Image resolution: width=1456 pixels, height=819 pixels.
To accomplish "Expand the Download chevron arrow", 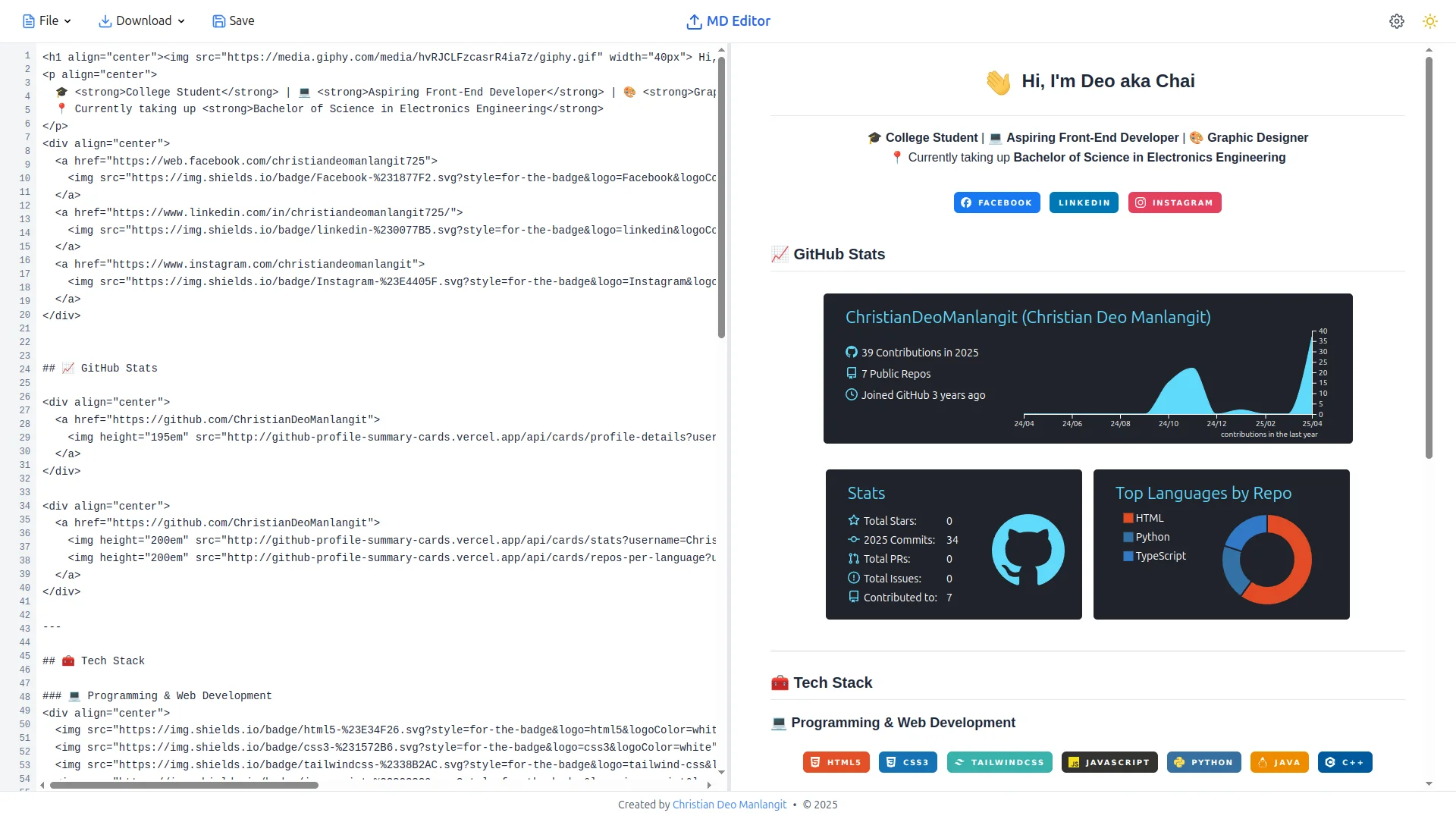I will 181,21.
